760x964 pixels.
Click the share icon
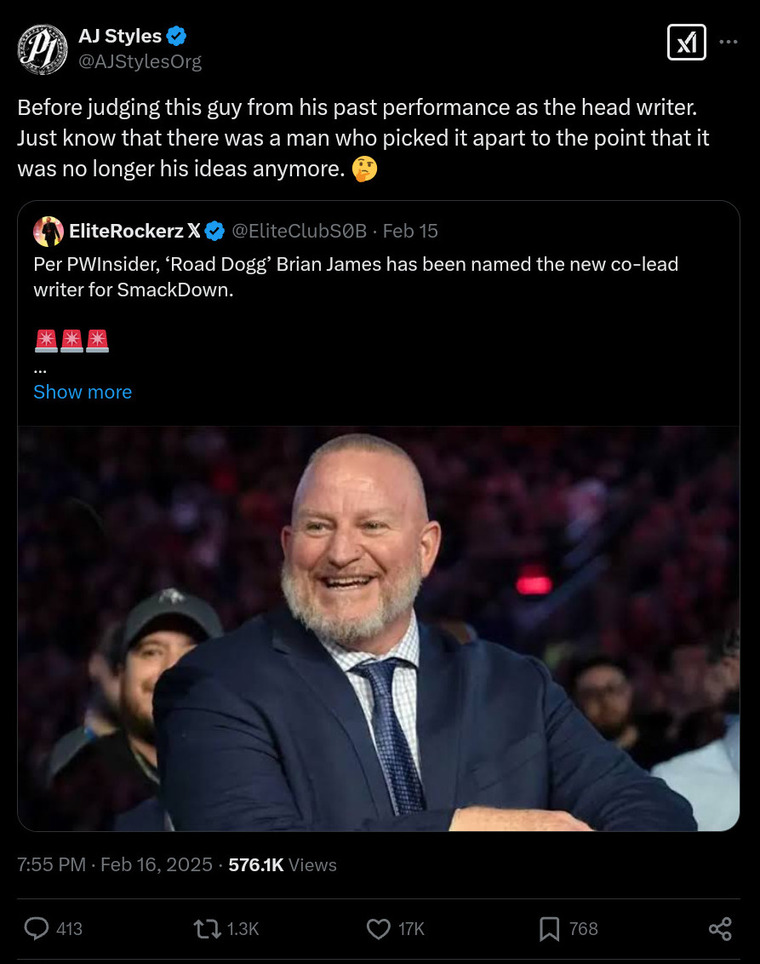[x=720, y=928]
